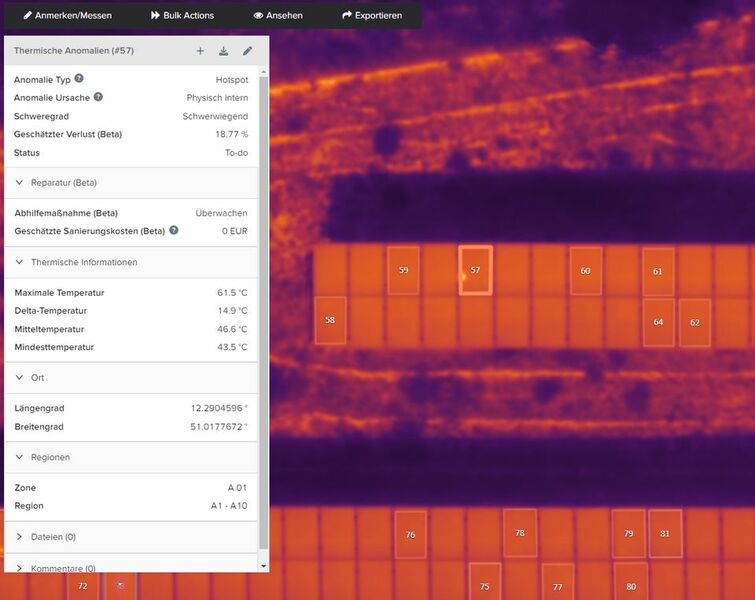The image size is (755, 600).
Task: Collapse the Reparatur (Beta) section
Action: point(20,183)
